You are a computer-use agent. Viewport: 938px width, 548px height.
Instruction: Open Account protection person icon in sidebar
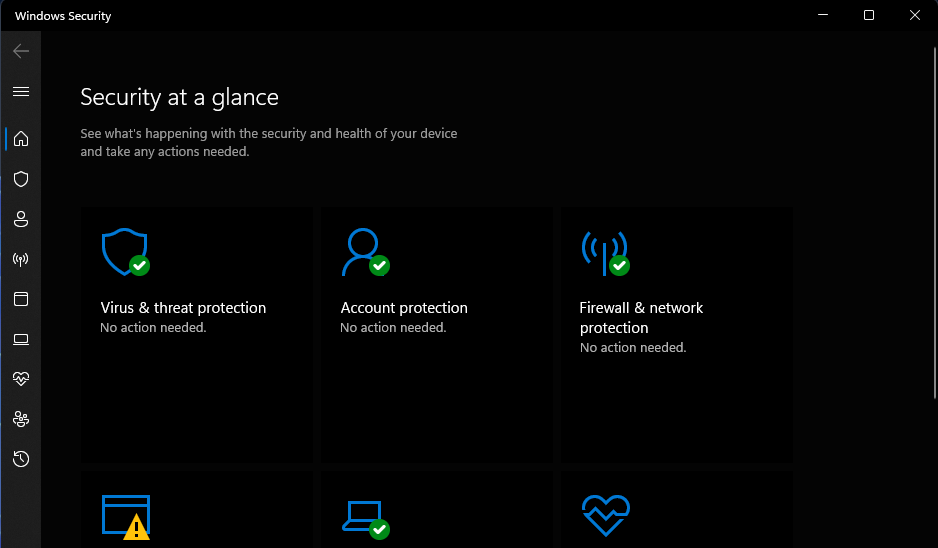pyautogui.click(x=20, y=219)
